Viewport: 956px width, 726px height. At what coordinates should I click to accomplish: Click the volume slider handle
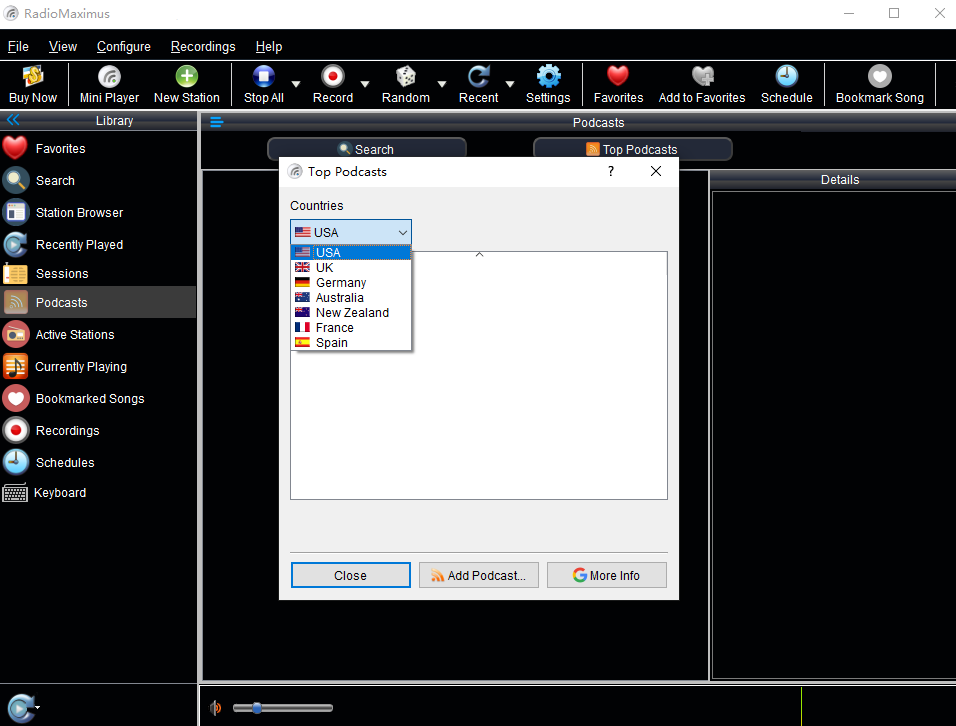(x=257, y=708)
